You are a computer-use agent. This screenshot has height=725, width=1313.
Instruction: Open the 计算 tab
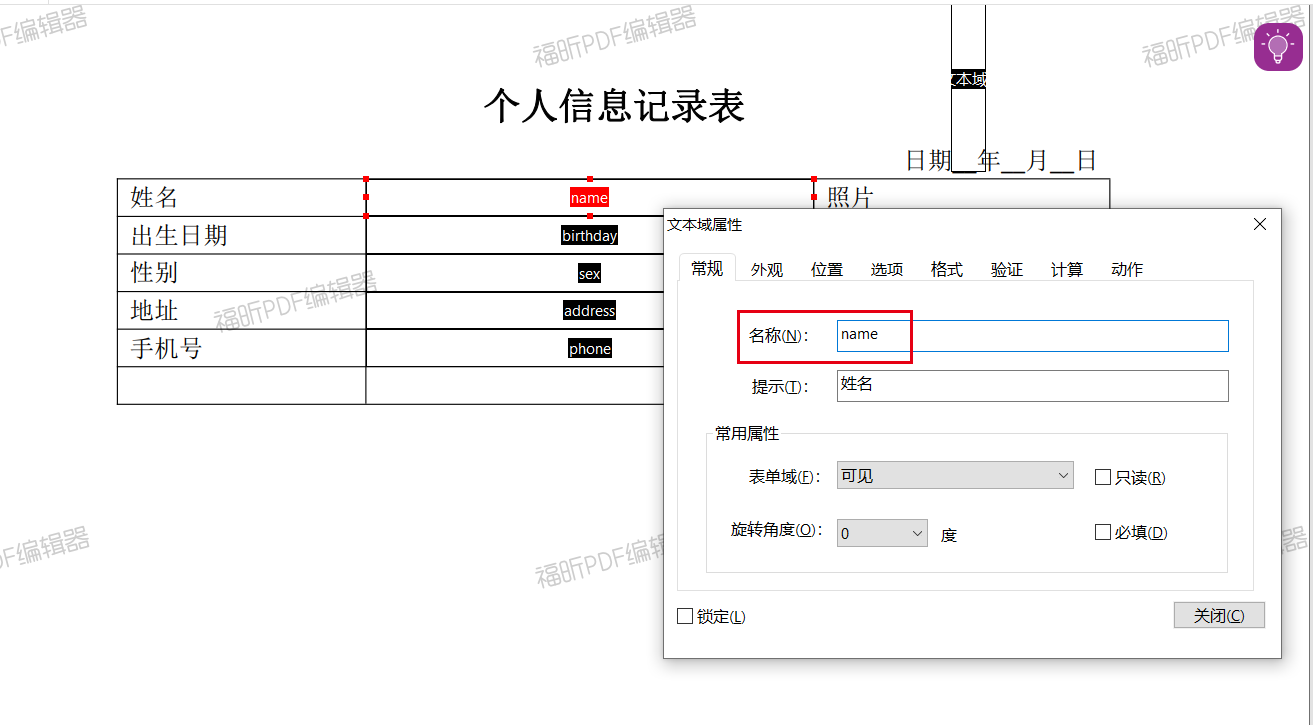(x=1067, y=269)
